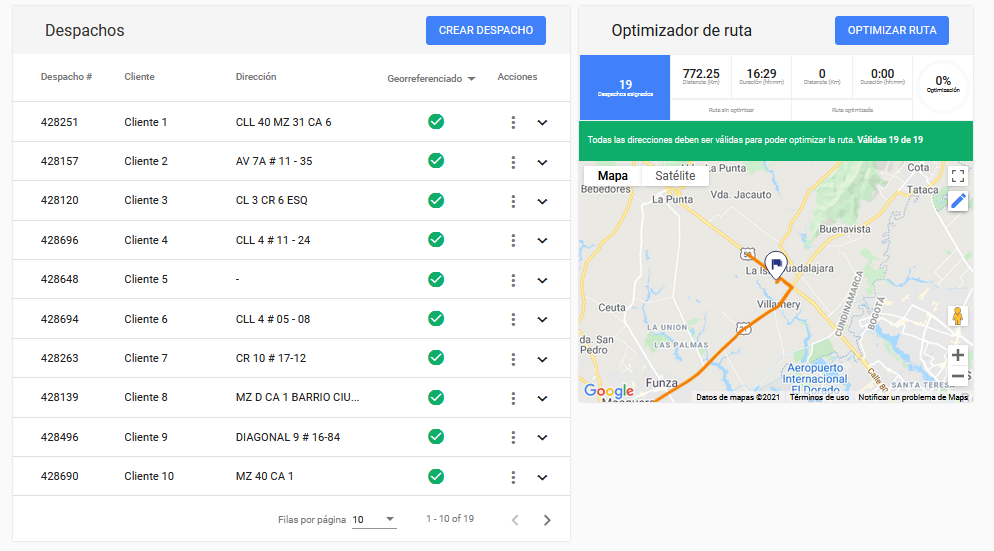The width and height of the screenshot is (994, 551).
Task: Open Términos de uso link
Action: pyautogui.click(x=819, y=397)
